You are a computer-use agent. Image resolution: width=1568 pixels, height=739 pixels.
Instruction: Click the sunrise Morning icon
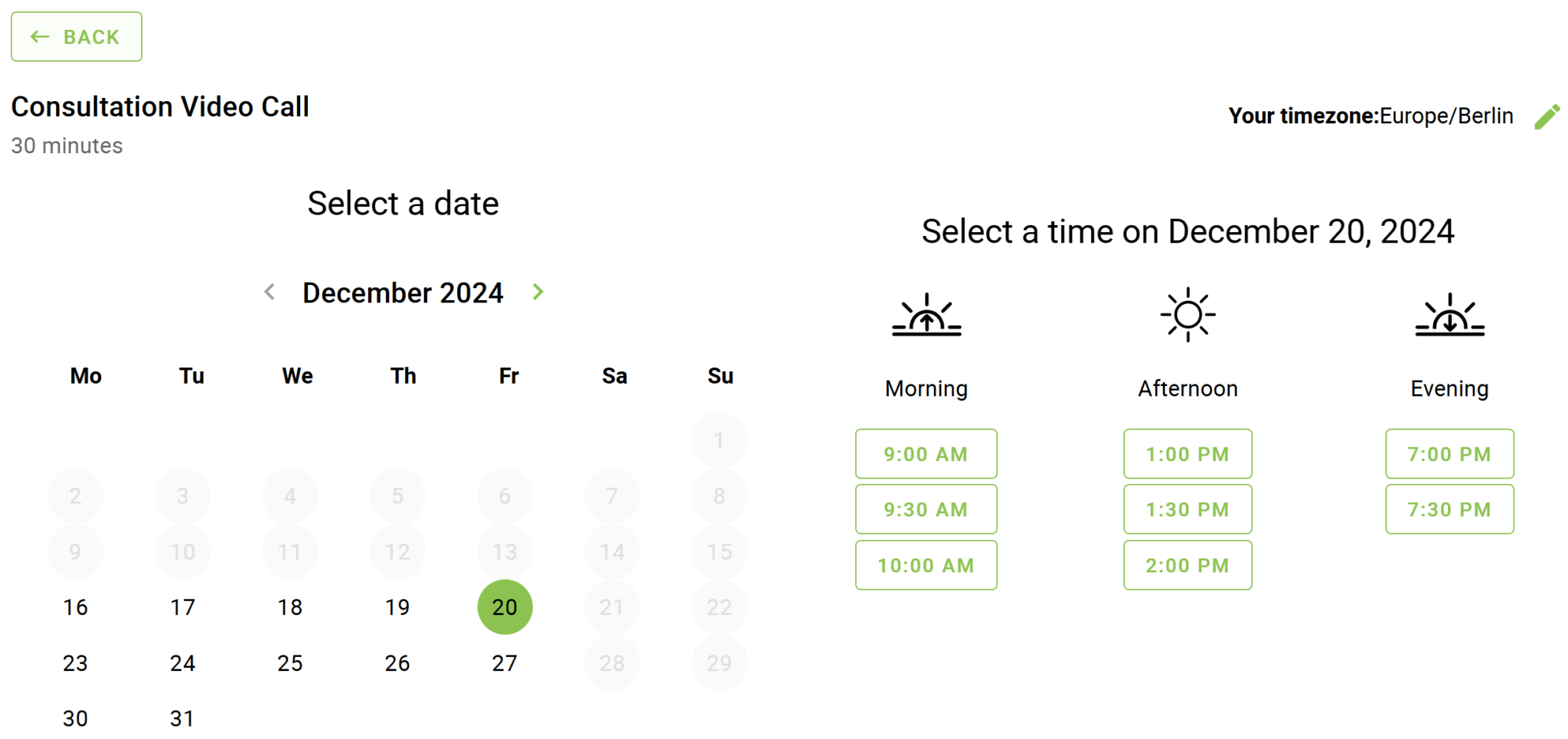(x=926, y=316)
